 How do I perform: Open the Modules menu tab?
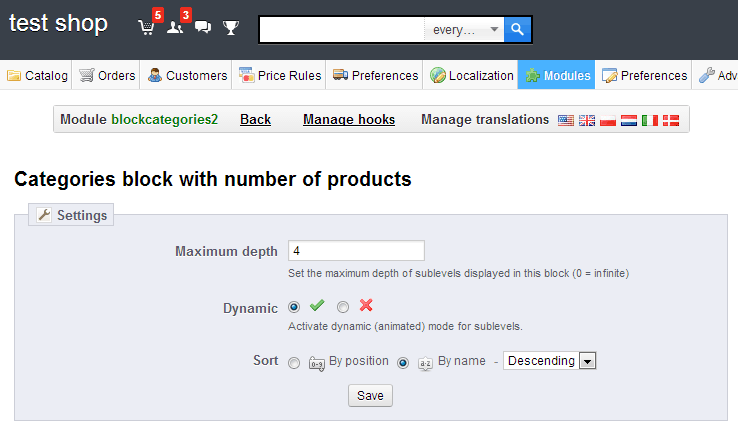click(557, 75)
